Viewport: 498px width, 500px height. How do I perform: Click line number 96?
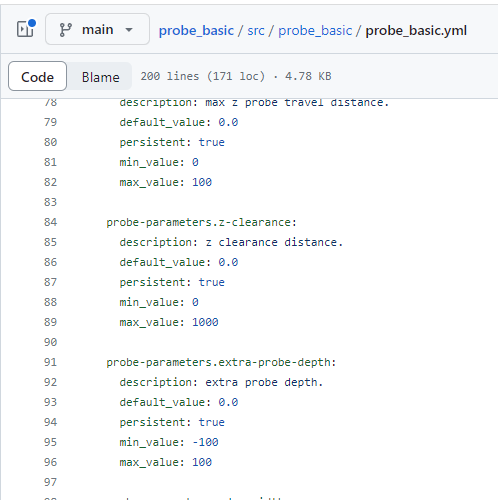(x=50, y=462)
